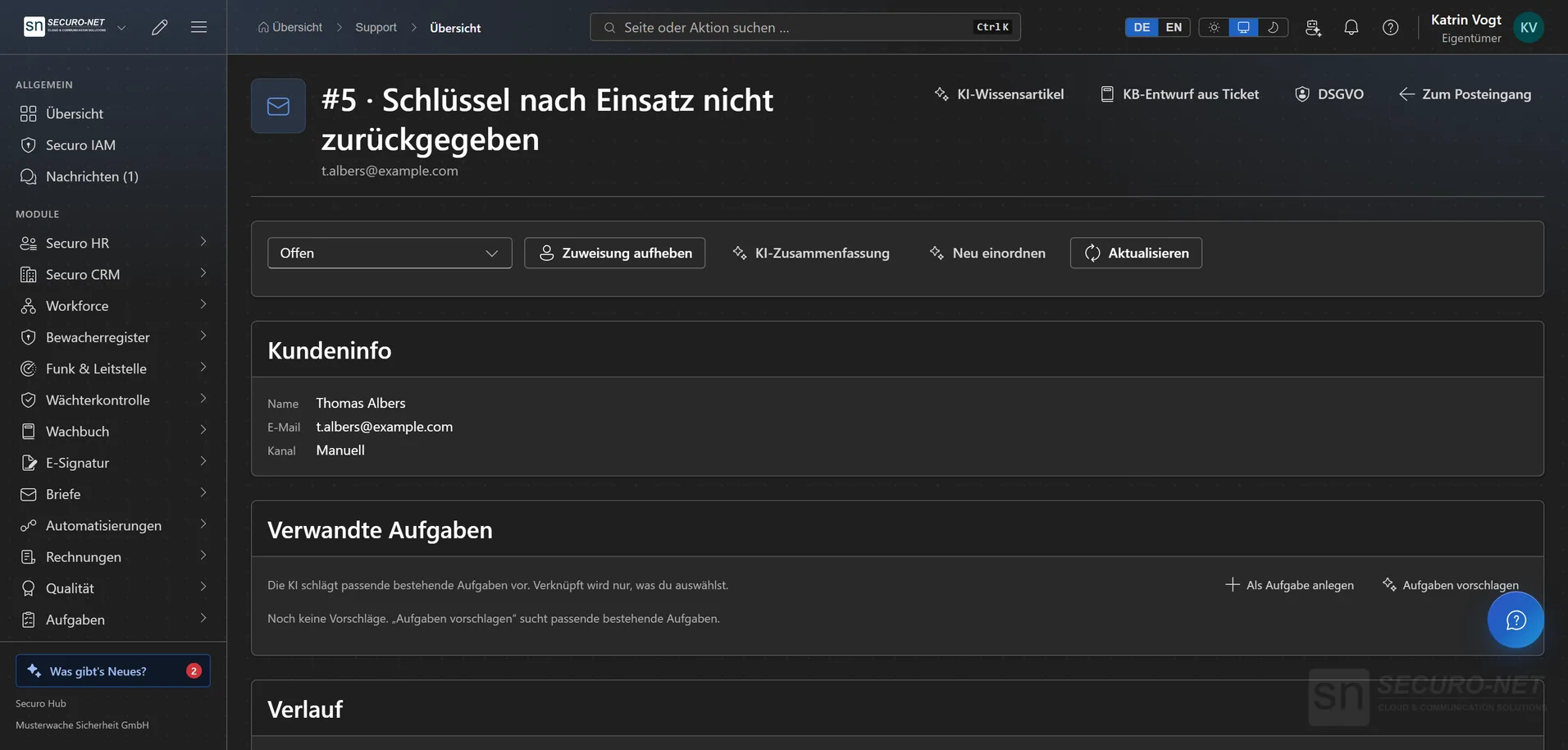The height and width of the screenshot is (750, 1568).
Task: Click the Bewacherregister shield icon
Action: coord(29,337)
